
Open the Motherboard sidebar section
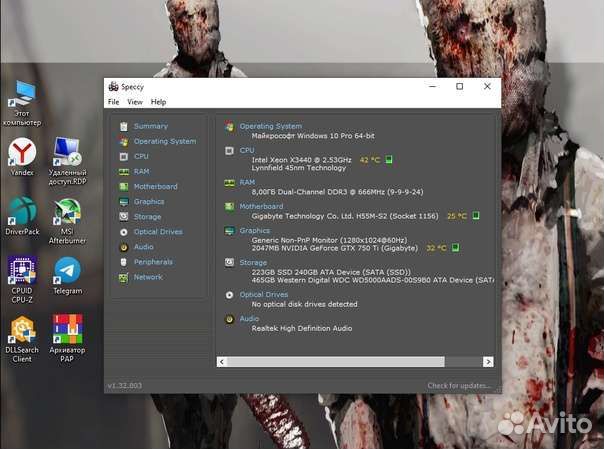pos(155,186)
